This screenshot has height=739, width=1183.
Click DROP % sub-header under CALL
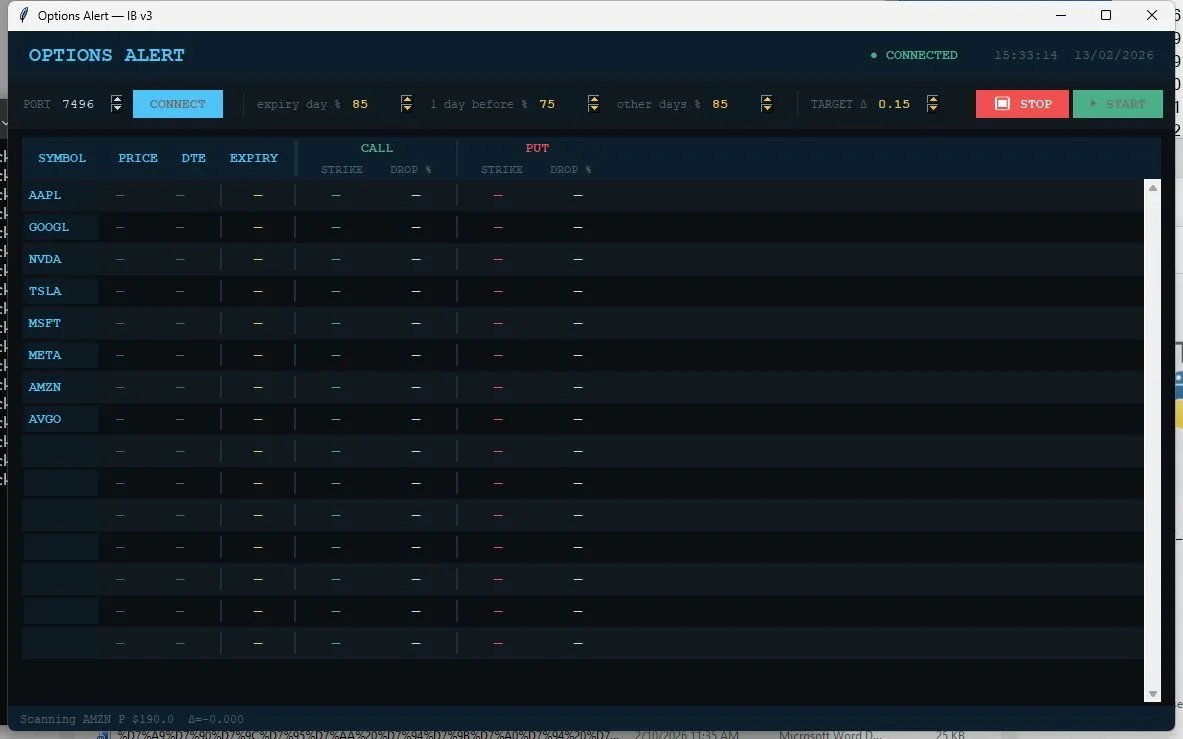pyautogui.click(x=410, y=170)
